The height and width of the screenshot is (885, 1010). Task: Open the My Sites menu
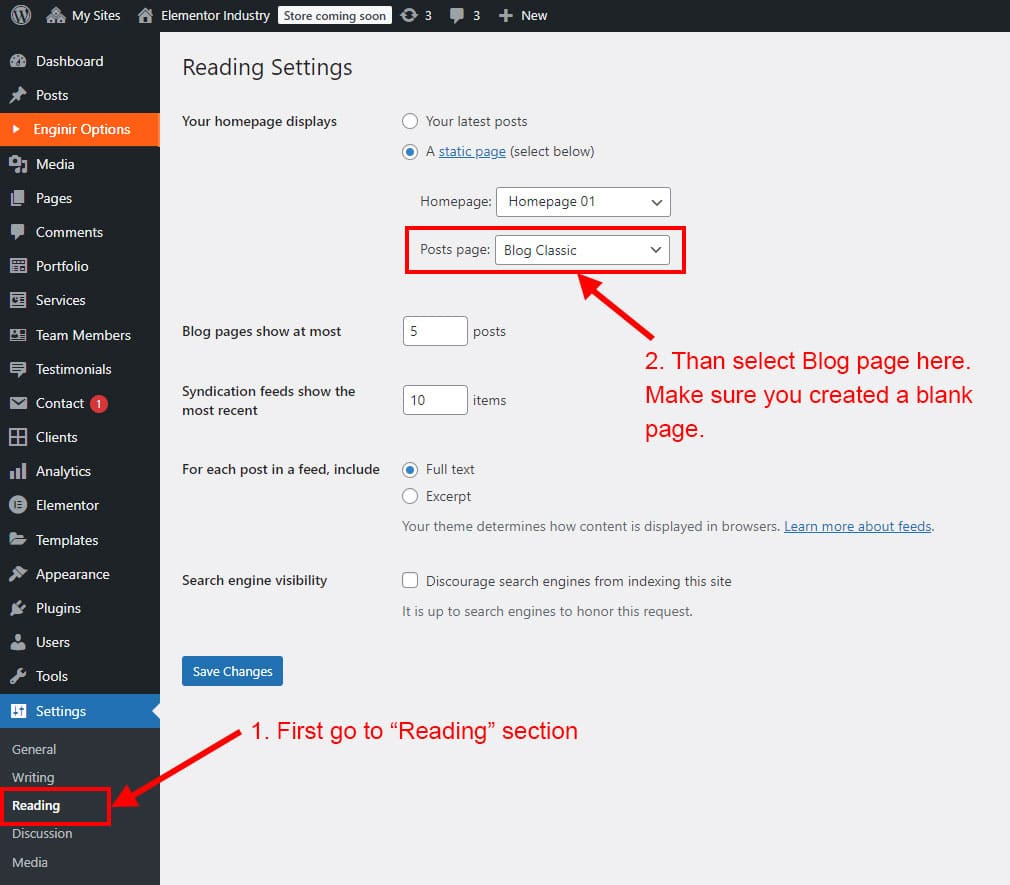84,15
